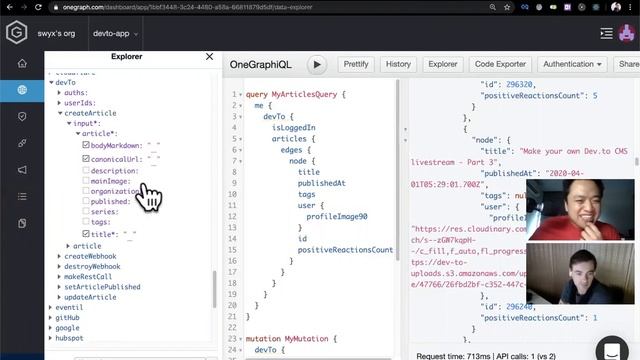This screenshot has height=360, width=640.
Task: Open the docs menu lines icon
Action: pos(607,33)
